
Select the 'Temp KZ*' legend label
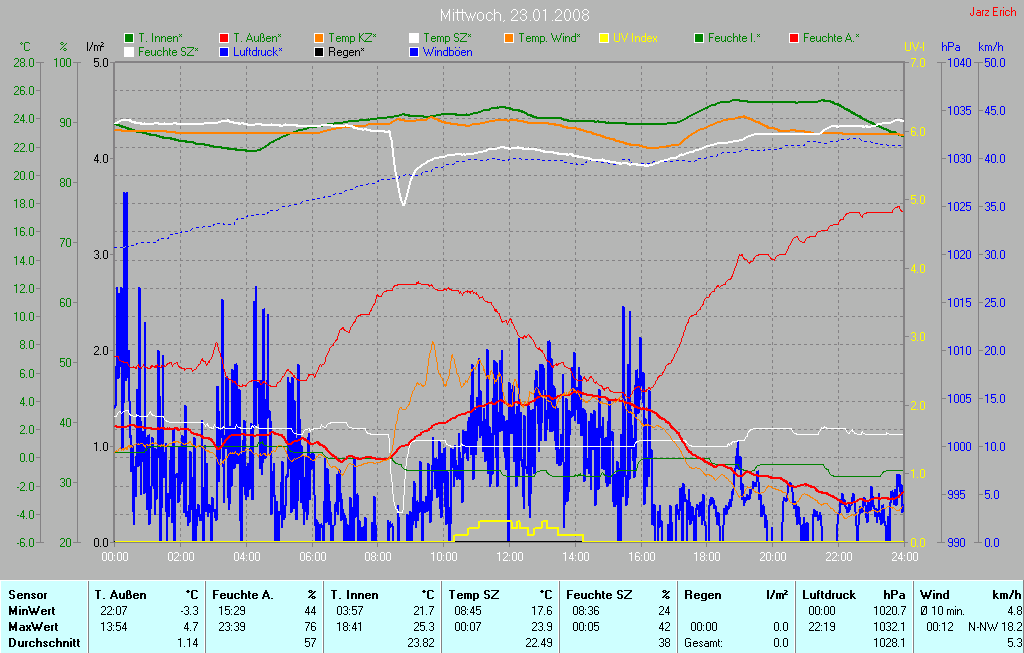coord(352,39)
